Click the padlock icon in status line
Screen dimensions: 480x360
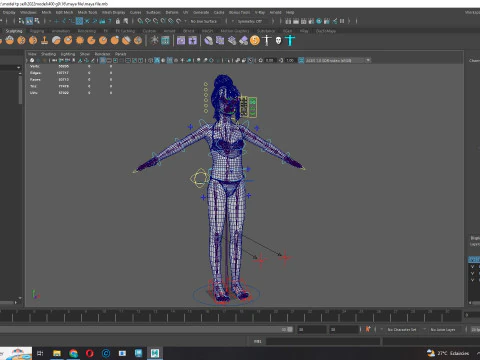pos(118,21)
